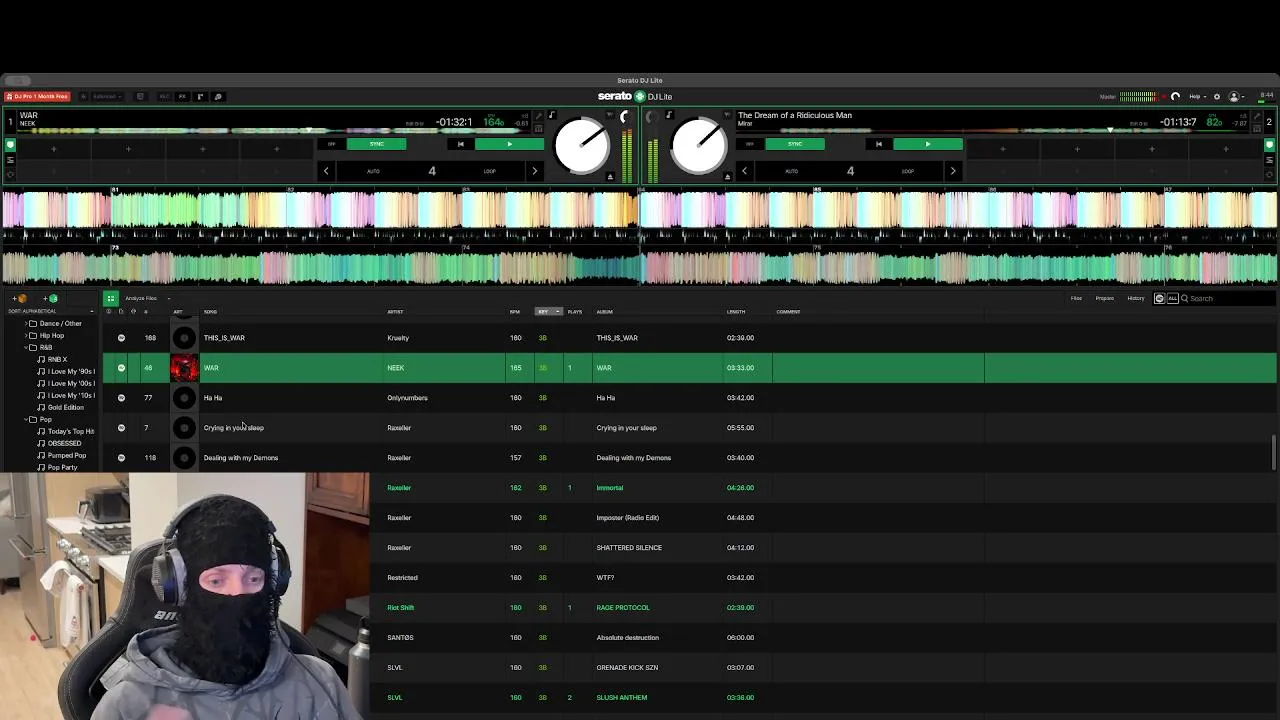
Task: Increase auto loop size on deck 1
Action: tap(534, 171)
